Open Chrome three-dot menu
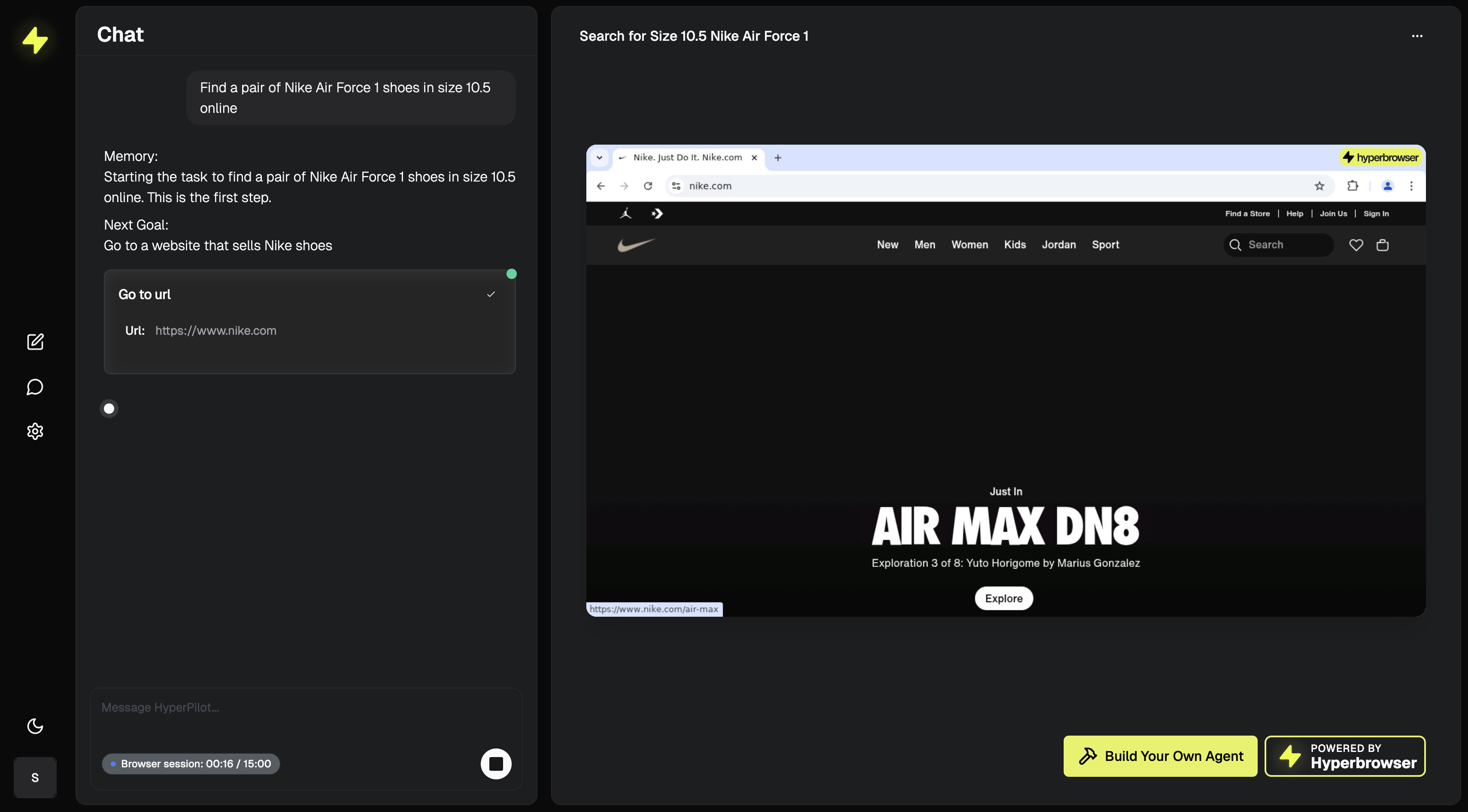This screenshot has width=1468, height=812. 1412,186
